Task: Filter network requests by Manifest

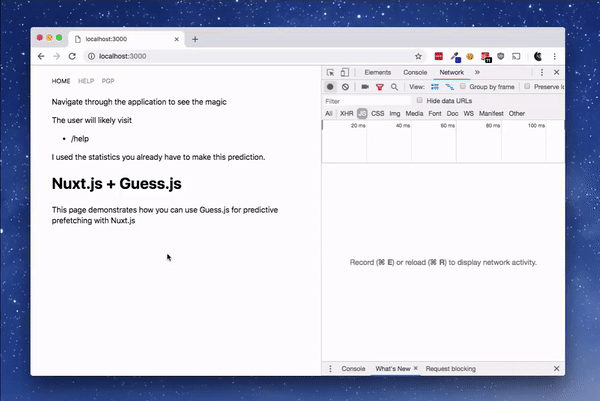Action: (x=491, y=114)
